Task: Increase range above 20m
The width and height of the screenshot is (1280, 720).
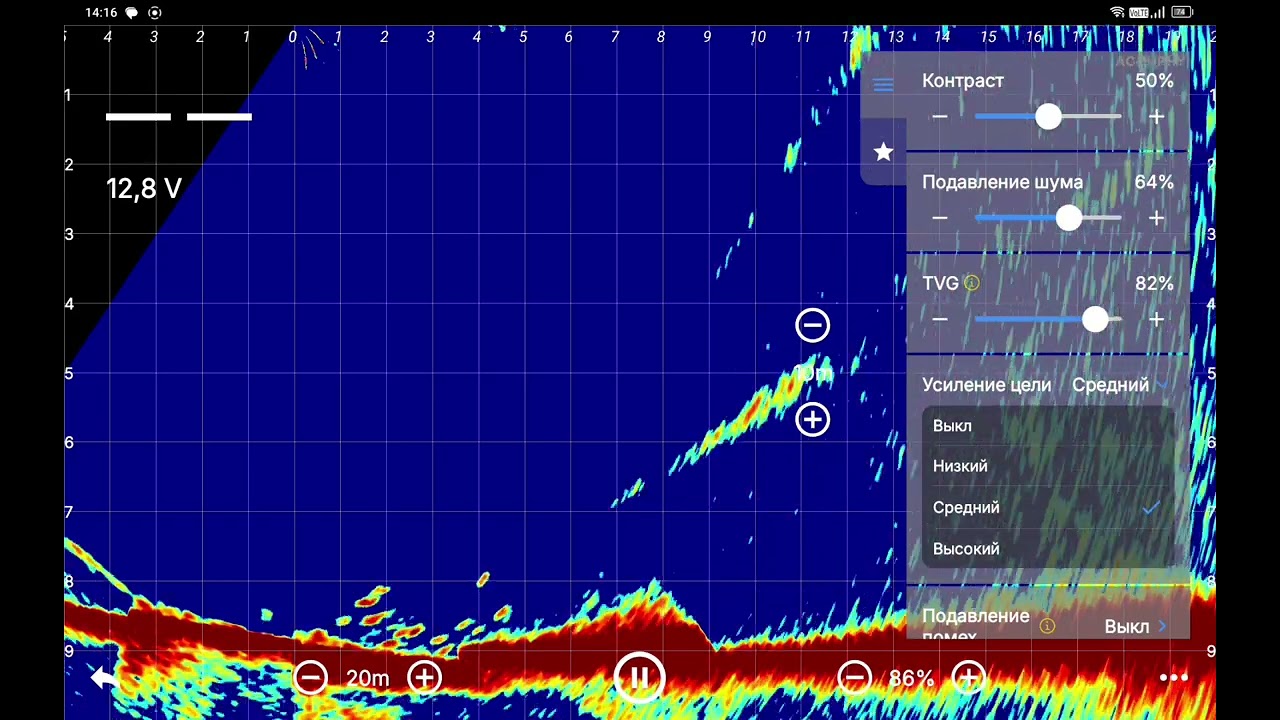Action: (x=425, y=678)
